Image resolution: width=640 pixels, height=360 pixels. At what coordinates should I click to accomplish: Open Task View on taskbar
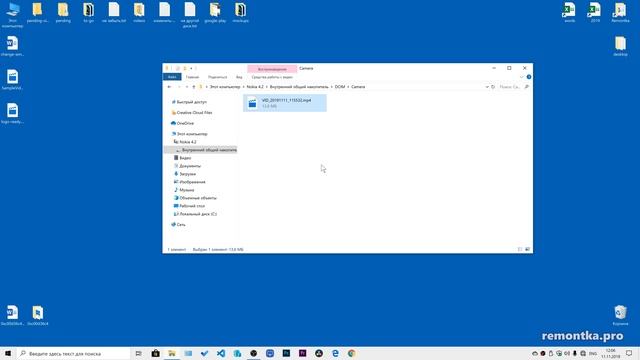[139, 353]
